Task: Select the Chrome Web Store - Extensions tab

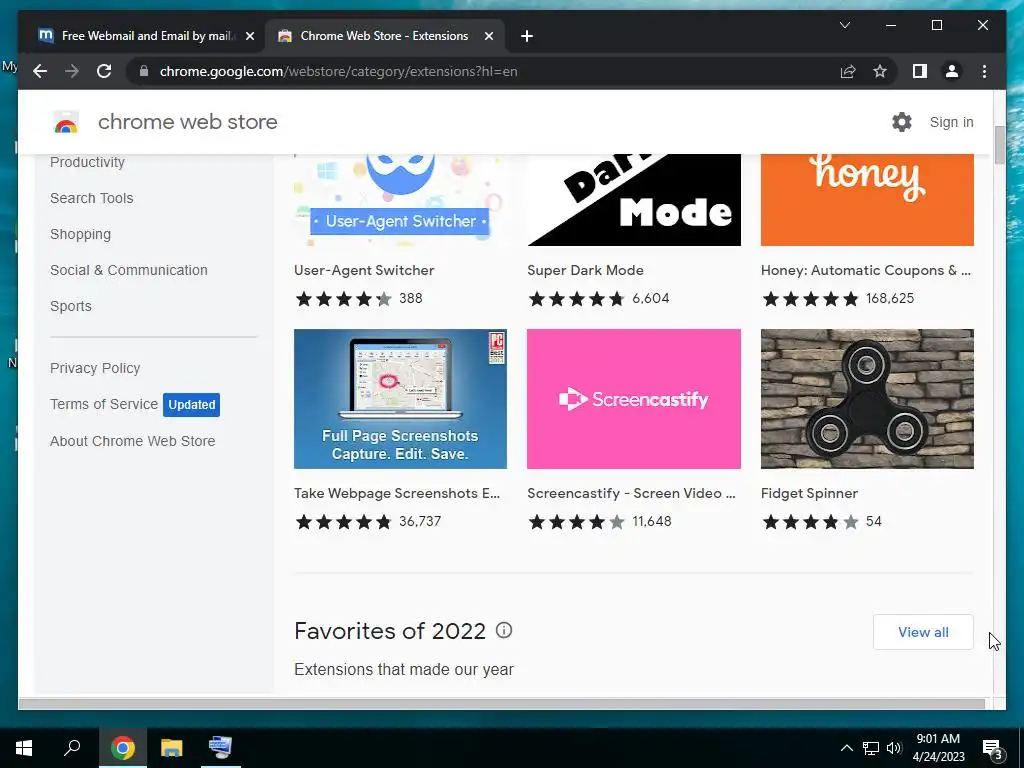Action: click(x=384, y=36)
